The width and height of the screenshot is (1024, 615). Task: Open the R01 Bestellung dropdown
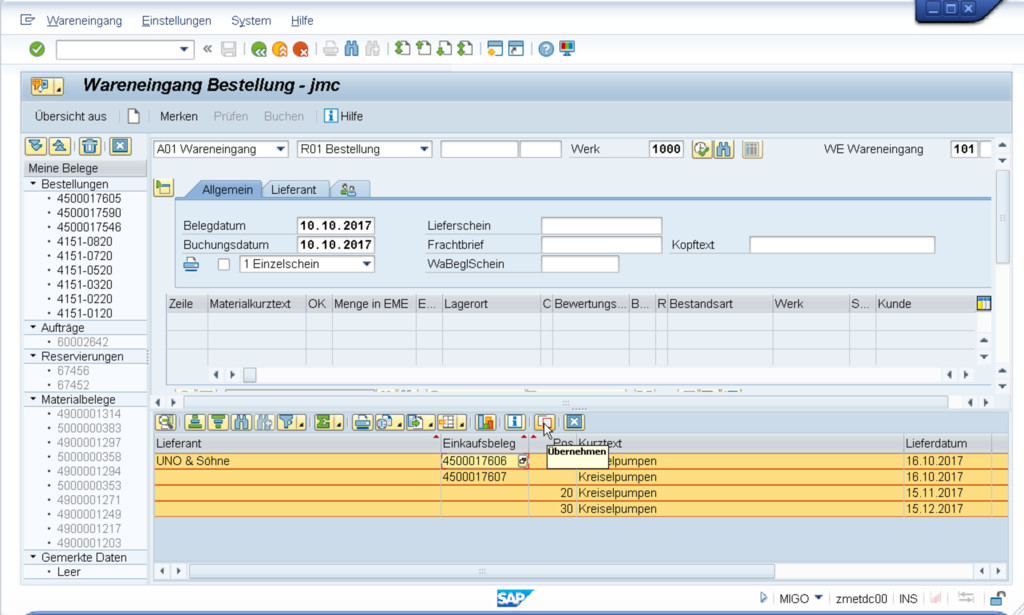(424, 149)
